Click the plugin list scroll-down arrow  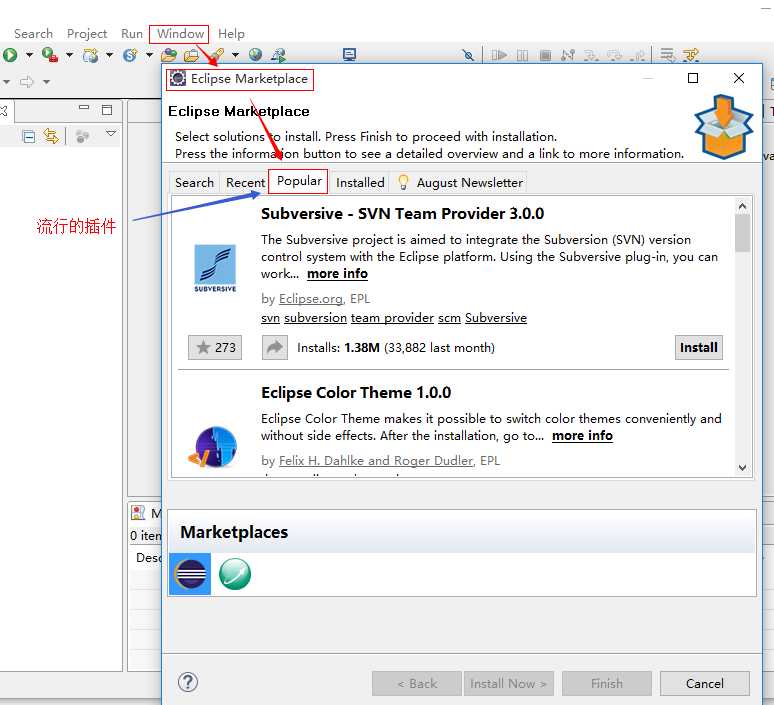[x=742, y=468]
